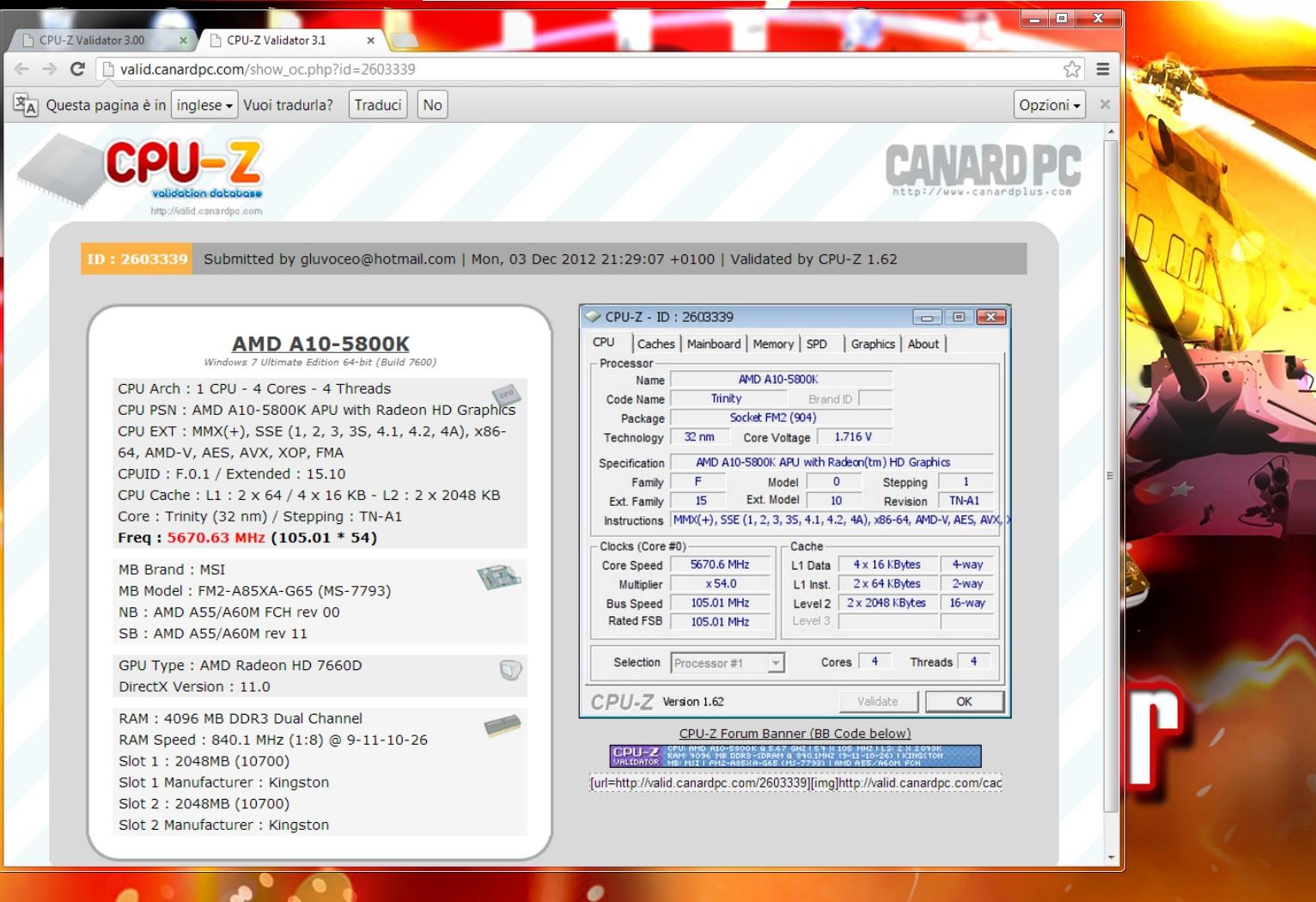Click the submitted by gluvoceo@hotmail.com text

pos(329,259)
